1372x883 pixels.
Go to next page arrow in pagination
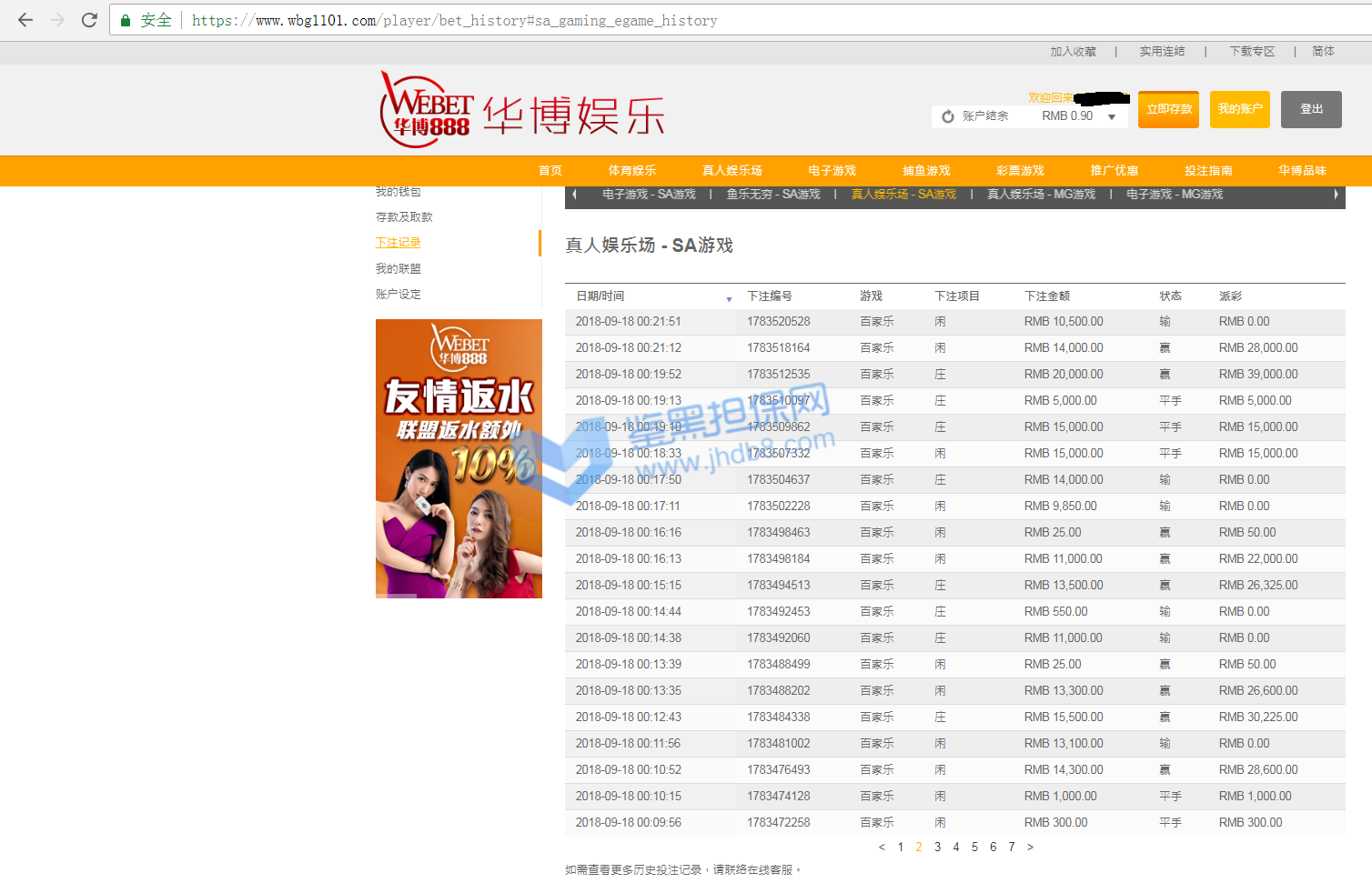[x=1030, y=847]
